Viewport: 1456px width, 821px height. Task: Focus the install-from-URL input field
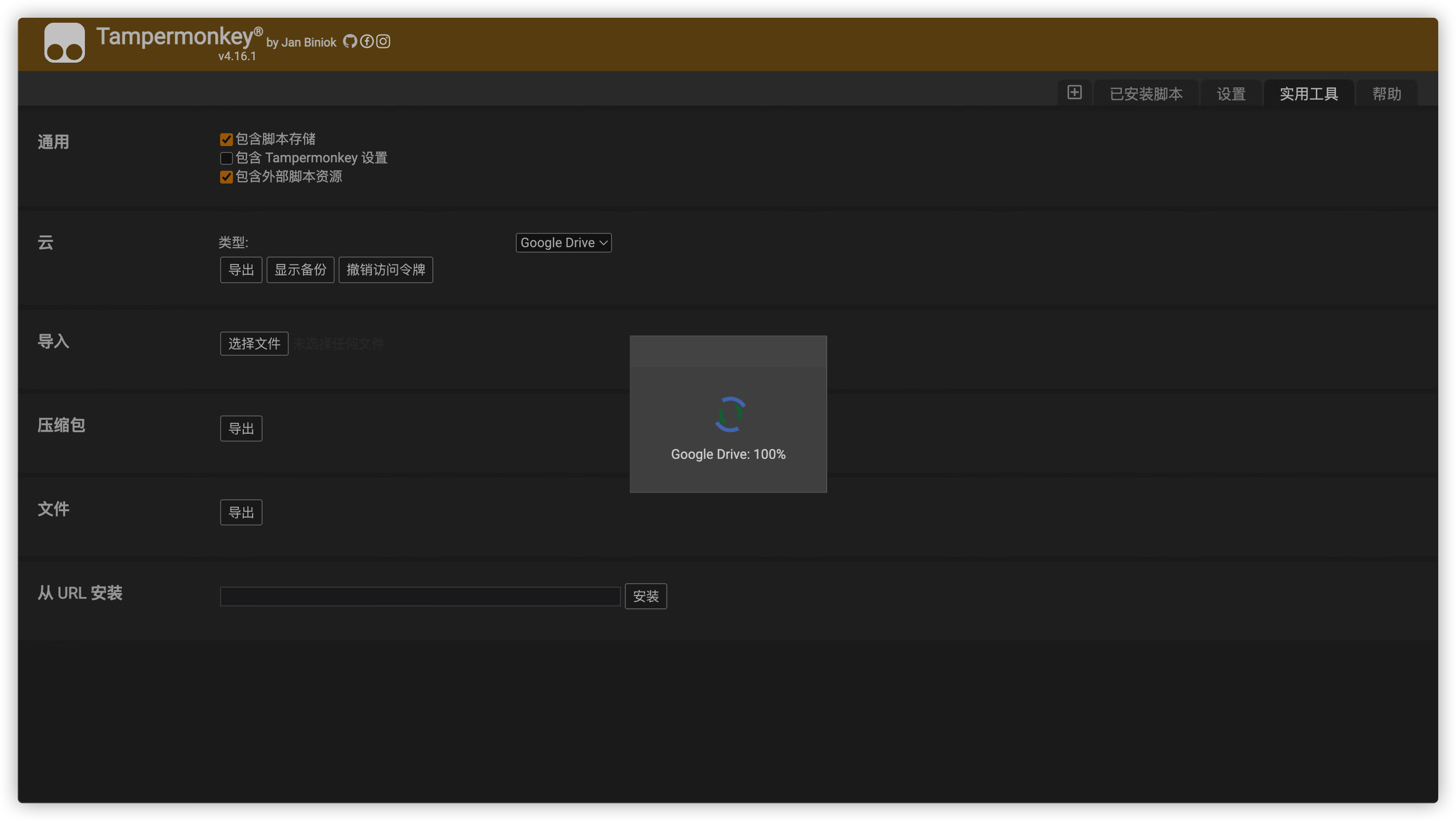click(420, 596)
